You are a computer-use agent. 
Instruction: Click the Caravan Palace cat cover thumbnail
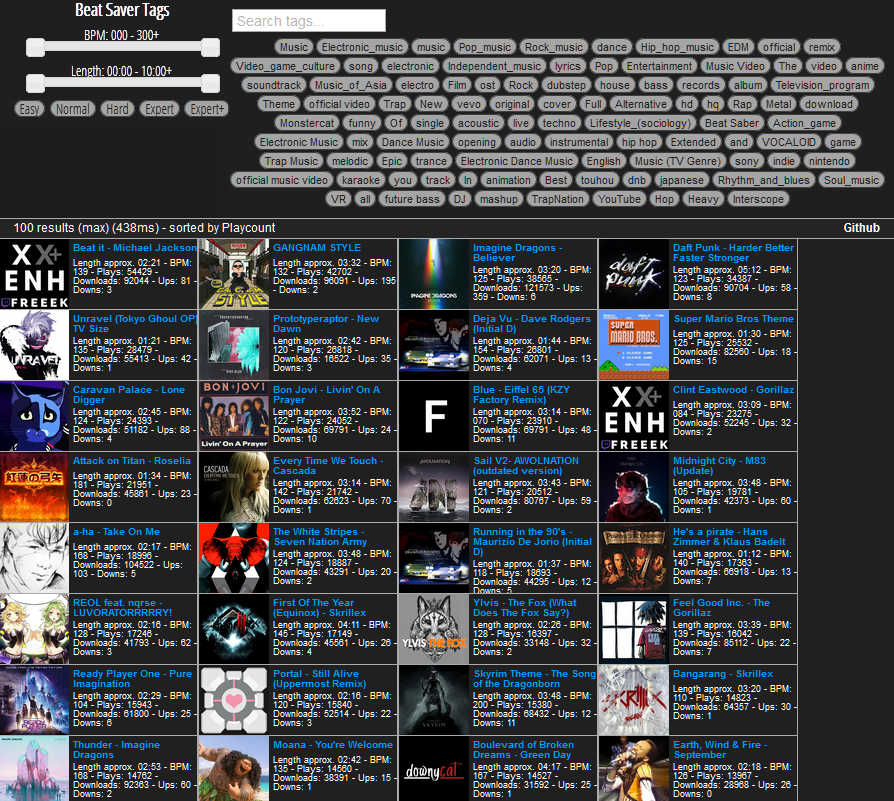point(34,416)
